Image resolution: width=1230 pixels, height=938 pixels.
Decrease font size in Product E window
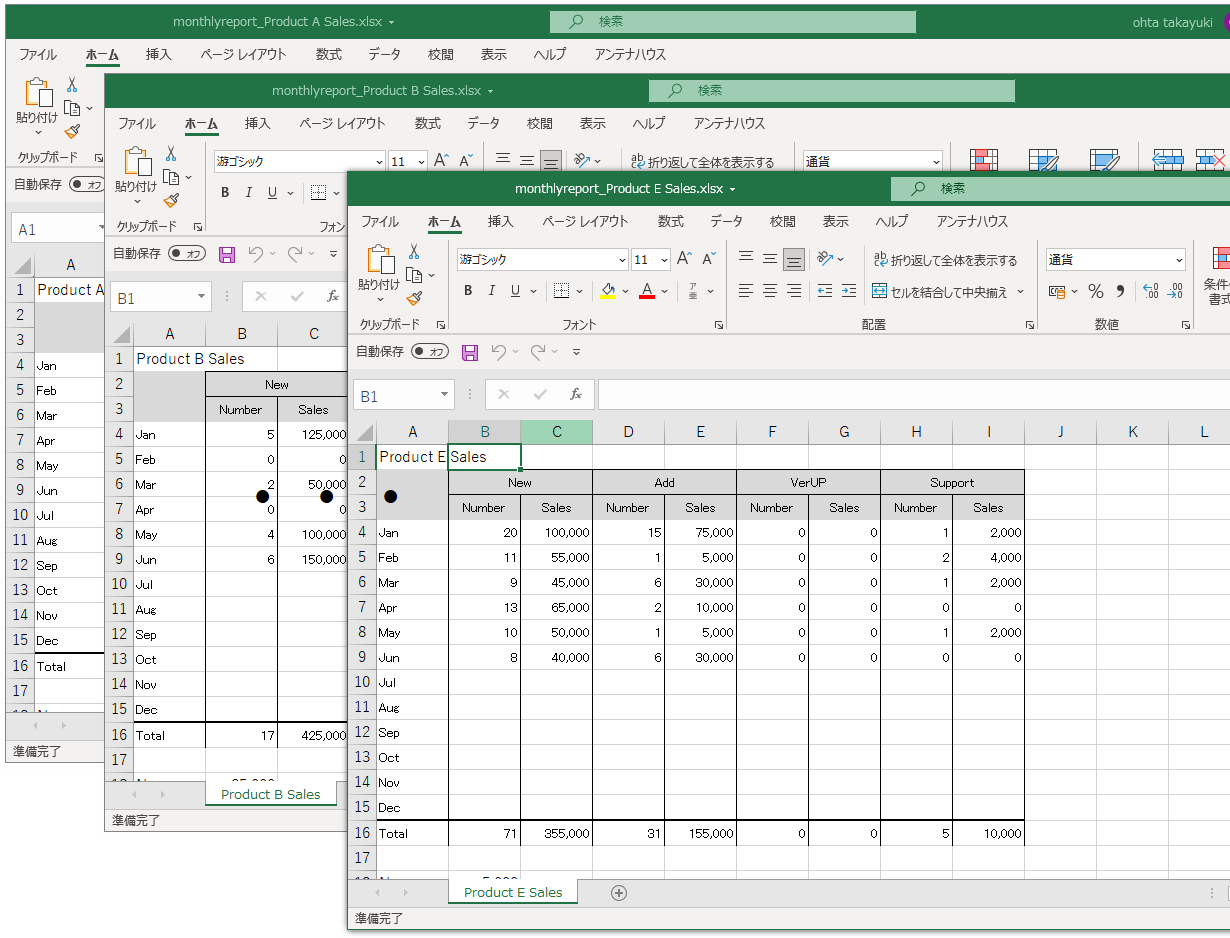click(709, 259)
